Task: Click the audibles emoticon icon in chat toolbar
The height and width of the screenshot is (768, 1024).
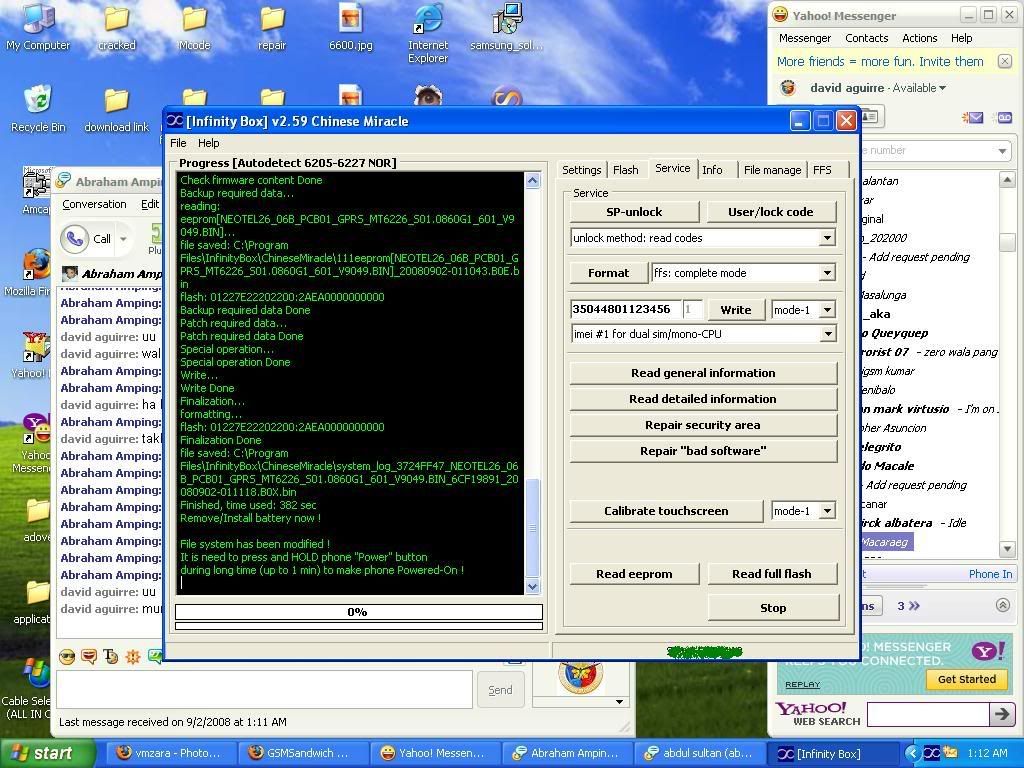Action: pos(89,656)
